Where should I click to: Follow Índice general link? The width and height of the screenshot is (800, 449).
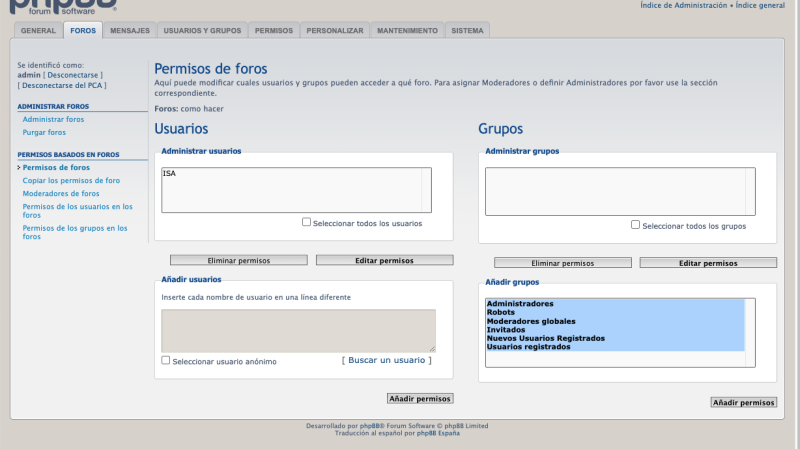point(760,5)
